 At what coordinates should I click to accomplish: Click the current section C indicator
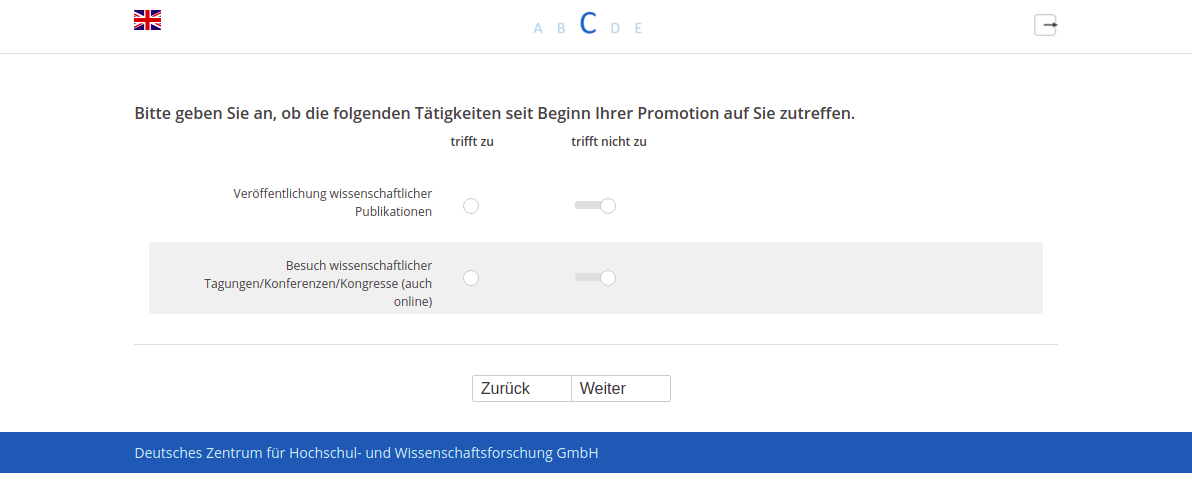(588, 24)
